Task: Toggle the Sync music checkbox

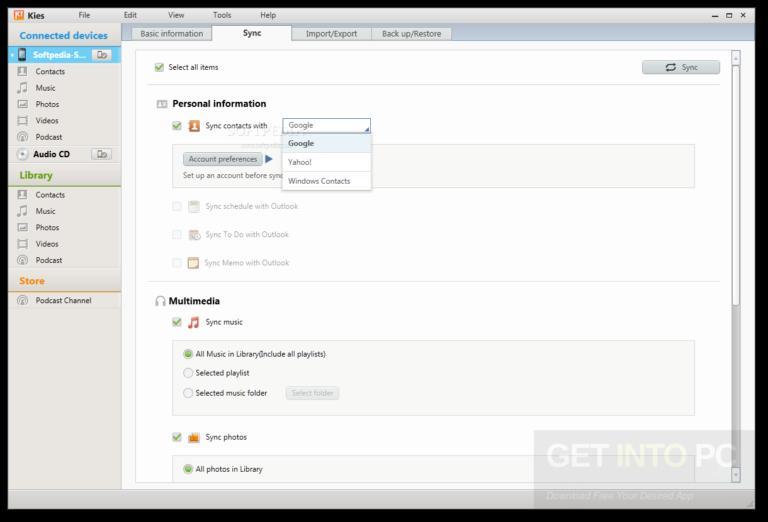Action: tap(177, 322)
